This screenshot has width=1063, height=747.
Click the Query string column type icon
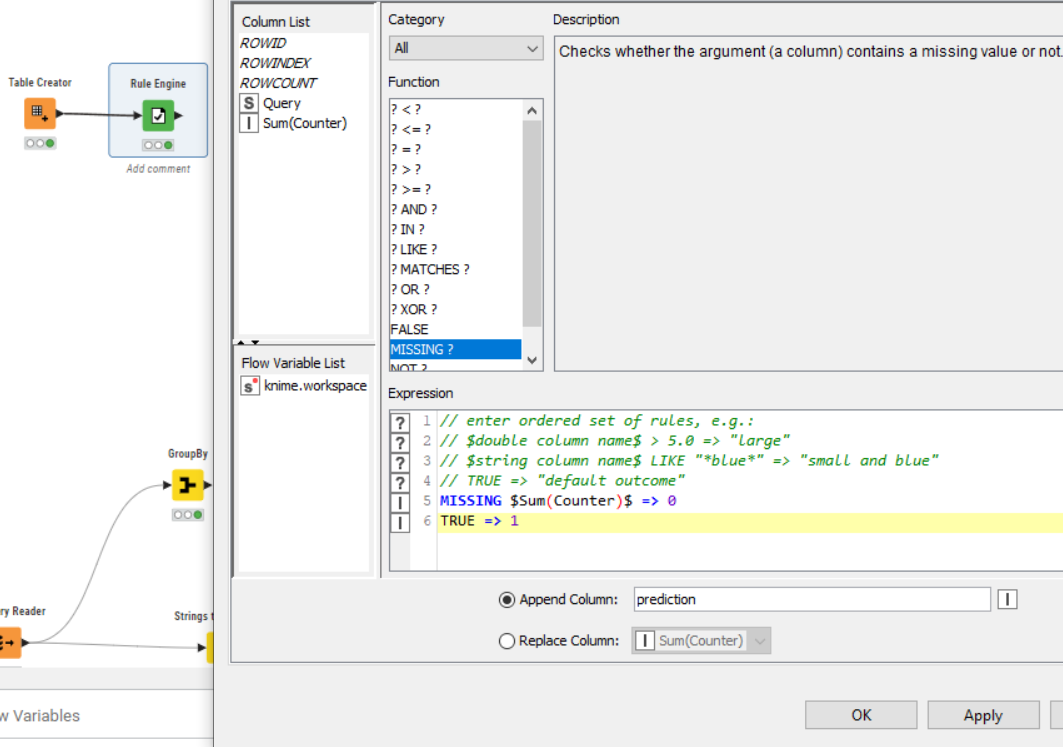249,103
